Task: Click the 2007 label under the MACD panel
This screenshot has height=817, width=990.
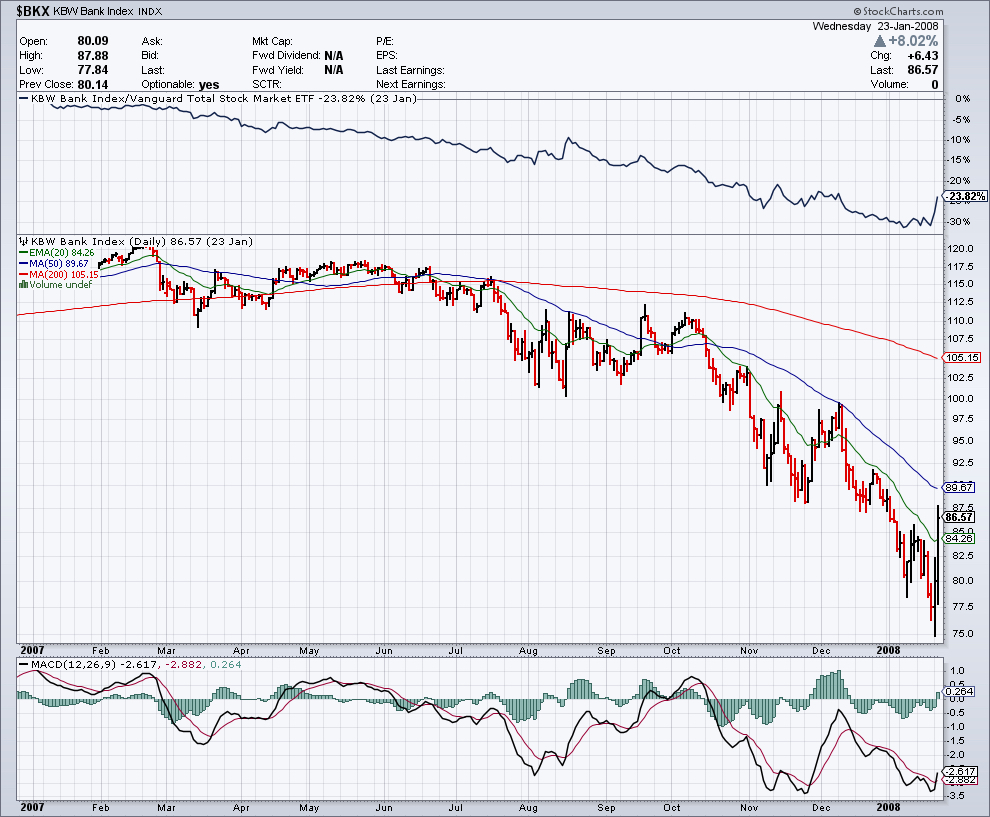Action: coord(32,806)
